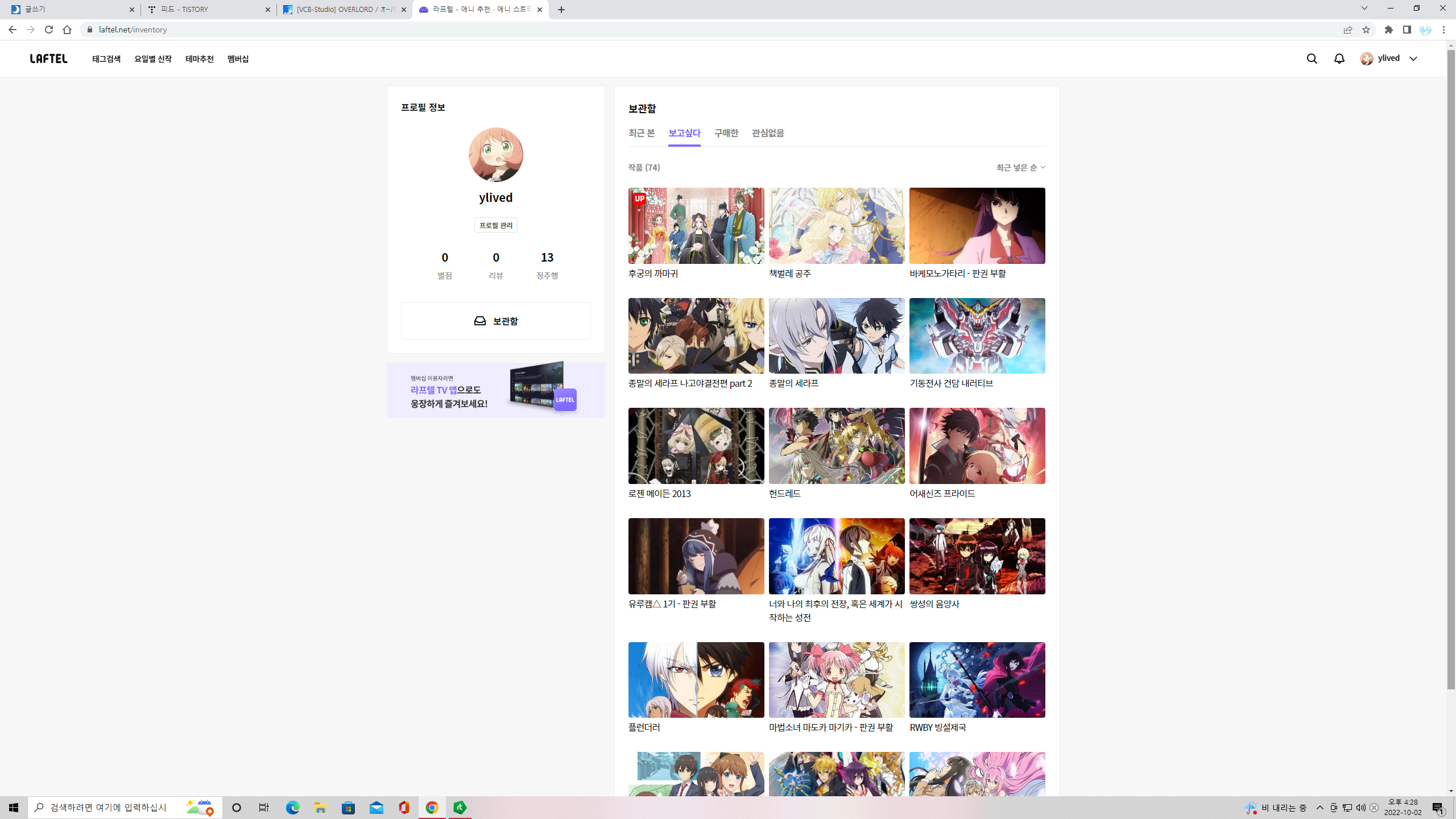
Task: Open the notifications bell icon
Action: (x=1339, y=59)
